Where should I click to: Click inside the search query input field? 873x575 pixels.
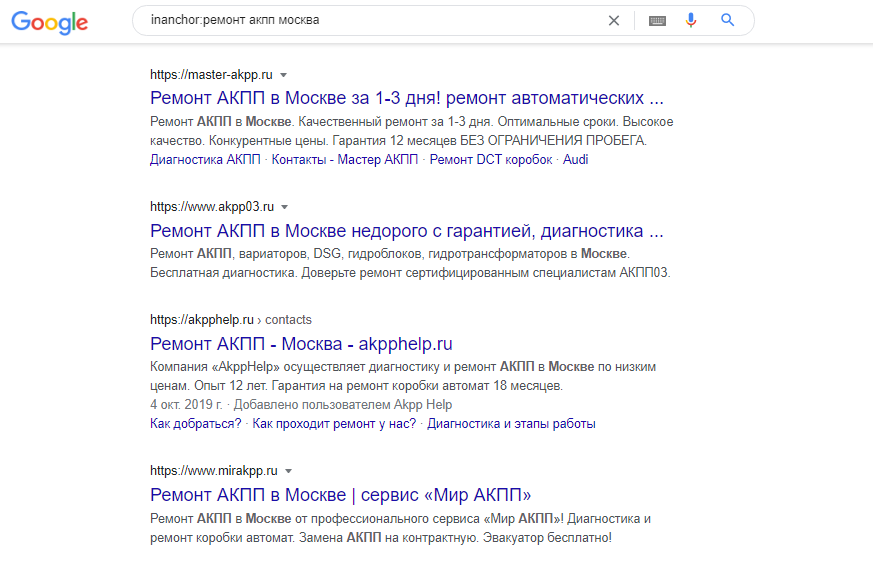(373, 21)
